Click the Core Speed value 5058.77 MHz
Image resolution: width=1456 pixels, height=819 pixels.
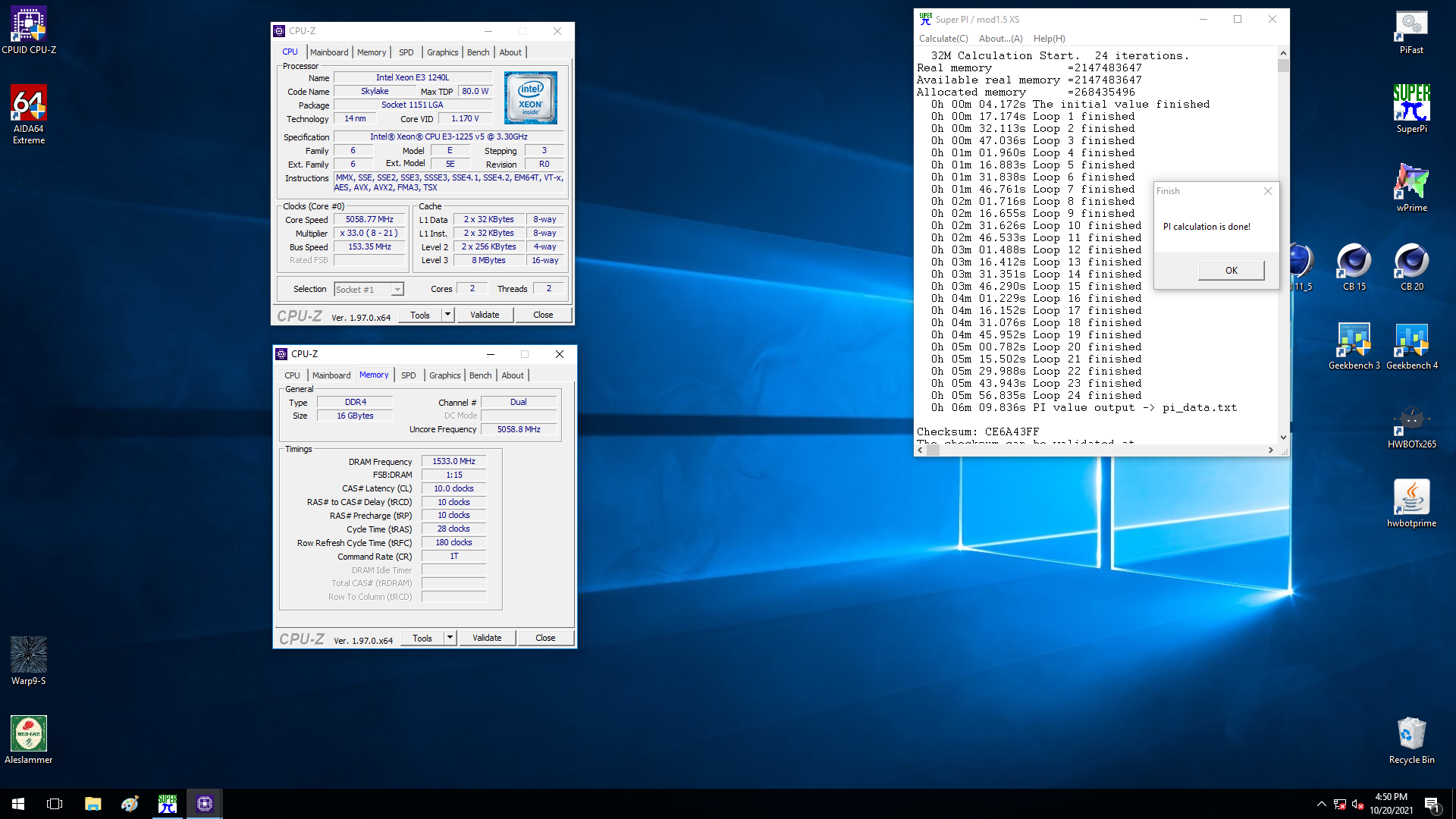tap(369, 220)
